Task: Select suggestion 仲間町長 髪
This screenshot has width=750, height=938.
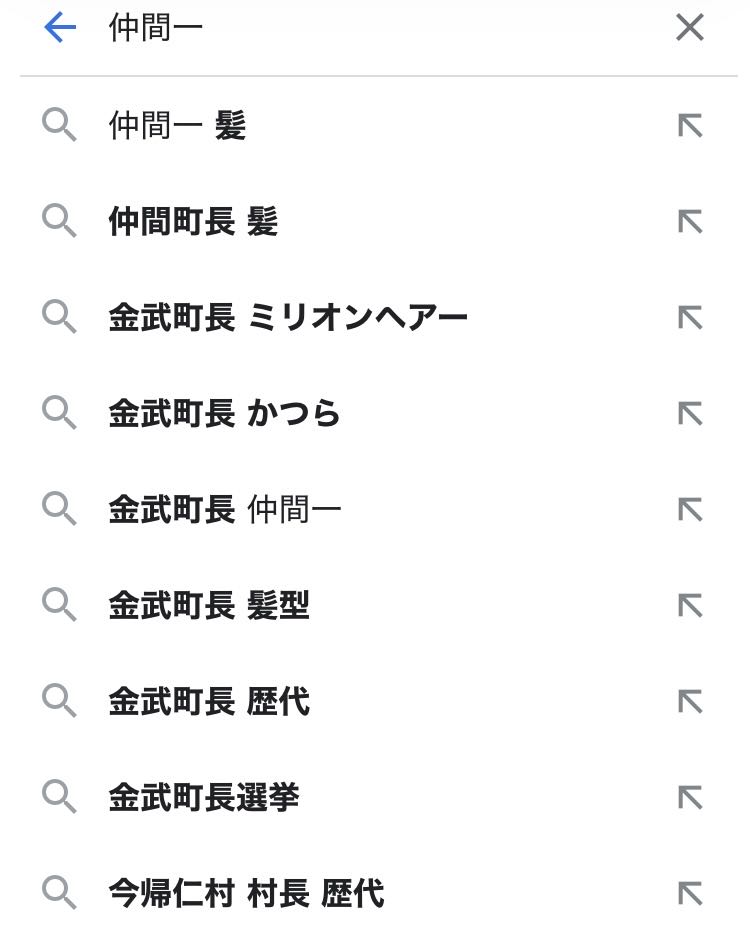Action: click(193, 222)
